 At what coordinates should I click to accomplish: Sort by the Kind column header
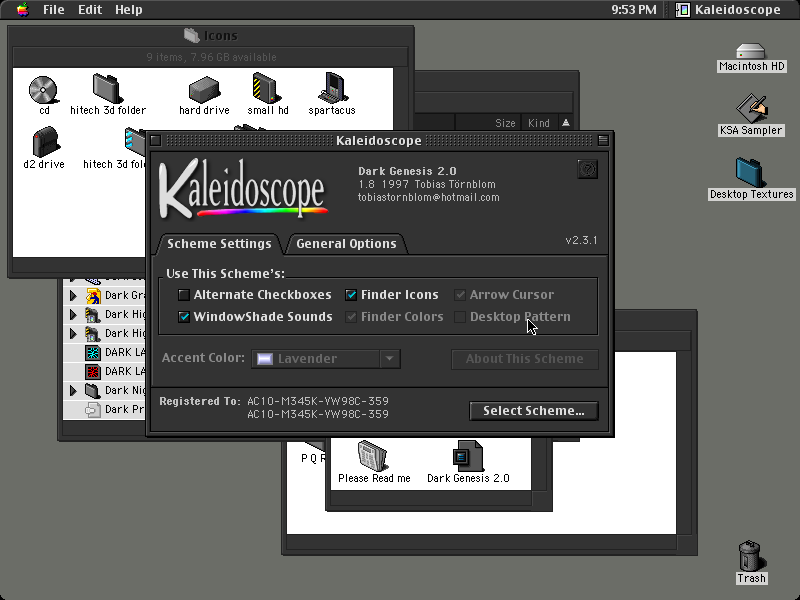[538, 123]
